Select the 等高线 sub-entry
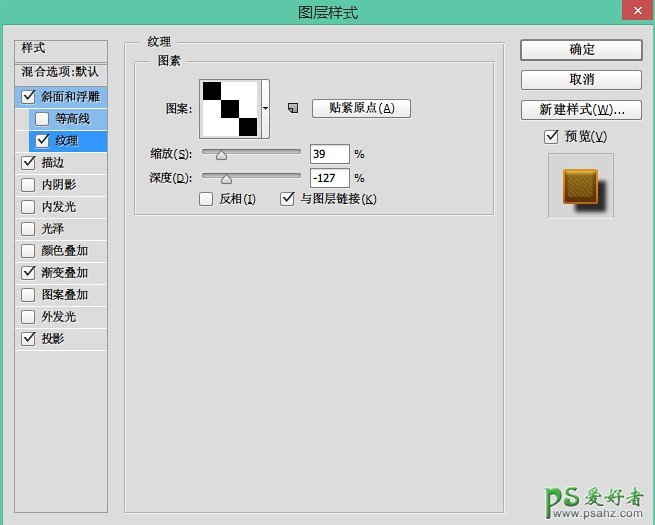 pyautogui.click(x=73, y=119)
